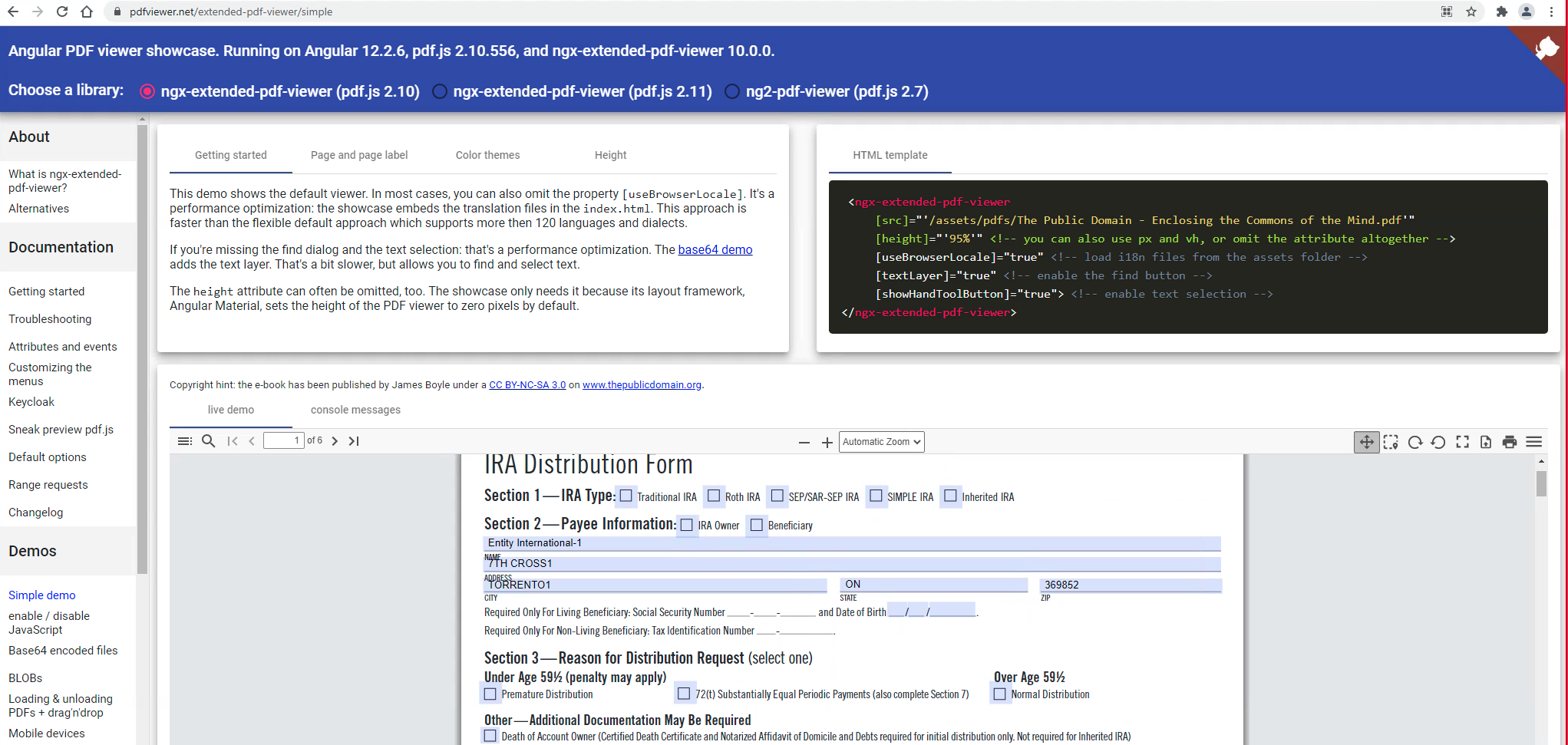The height and width of the screenshot is (745, 1568).
Task: Open the Automatic Zoom dropdown
Action: point(881,441)
